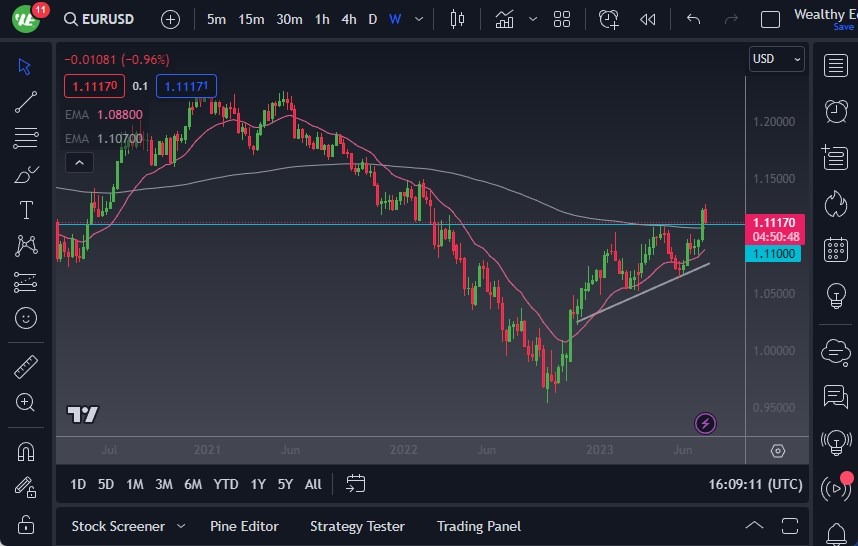Image resolution: width=858 pixels, height=546 pixels.
Task: Click the 4h timeframe button
Action: [x=348, y=19]
